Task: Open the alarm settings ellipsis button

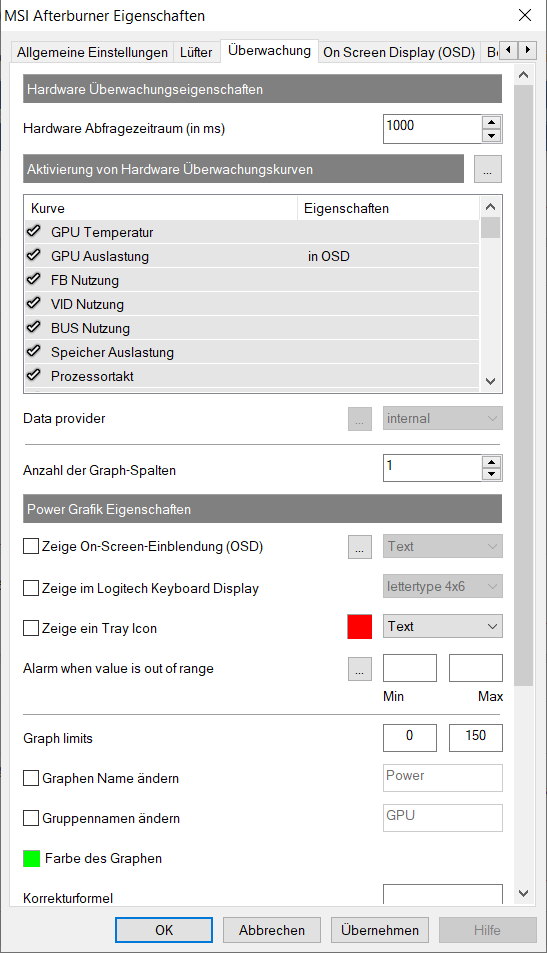Action: coord(360,669)
